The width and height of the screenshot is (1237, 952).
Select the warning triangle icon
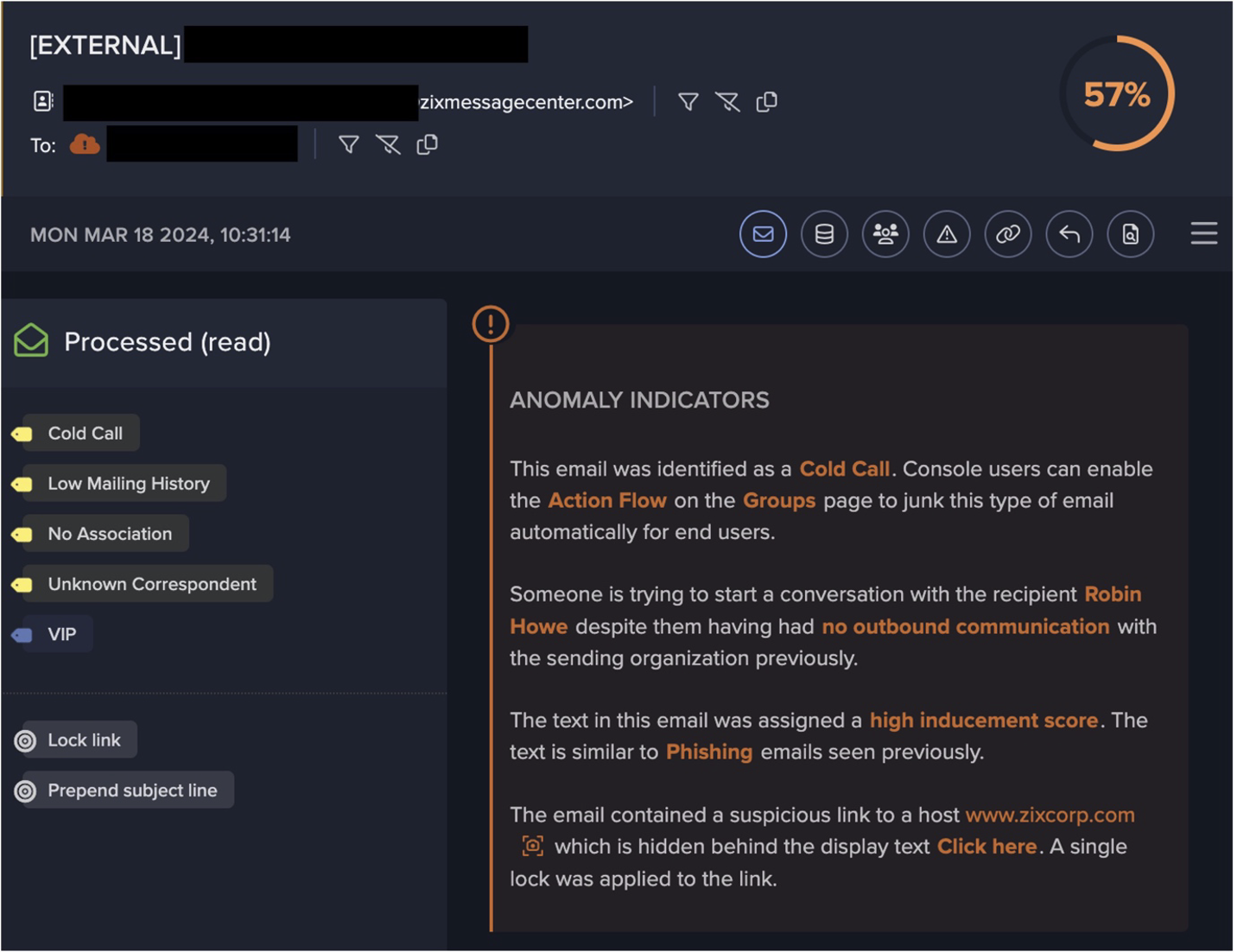pyautogui.click(x=947, y=234)
